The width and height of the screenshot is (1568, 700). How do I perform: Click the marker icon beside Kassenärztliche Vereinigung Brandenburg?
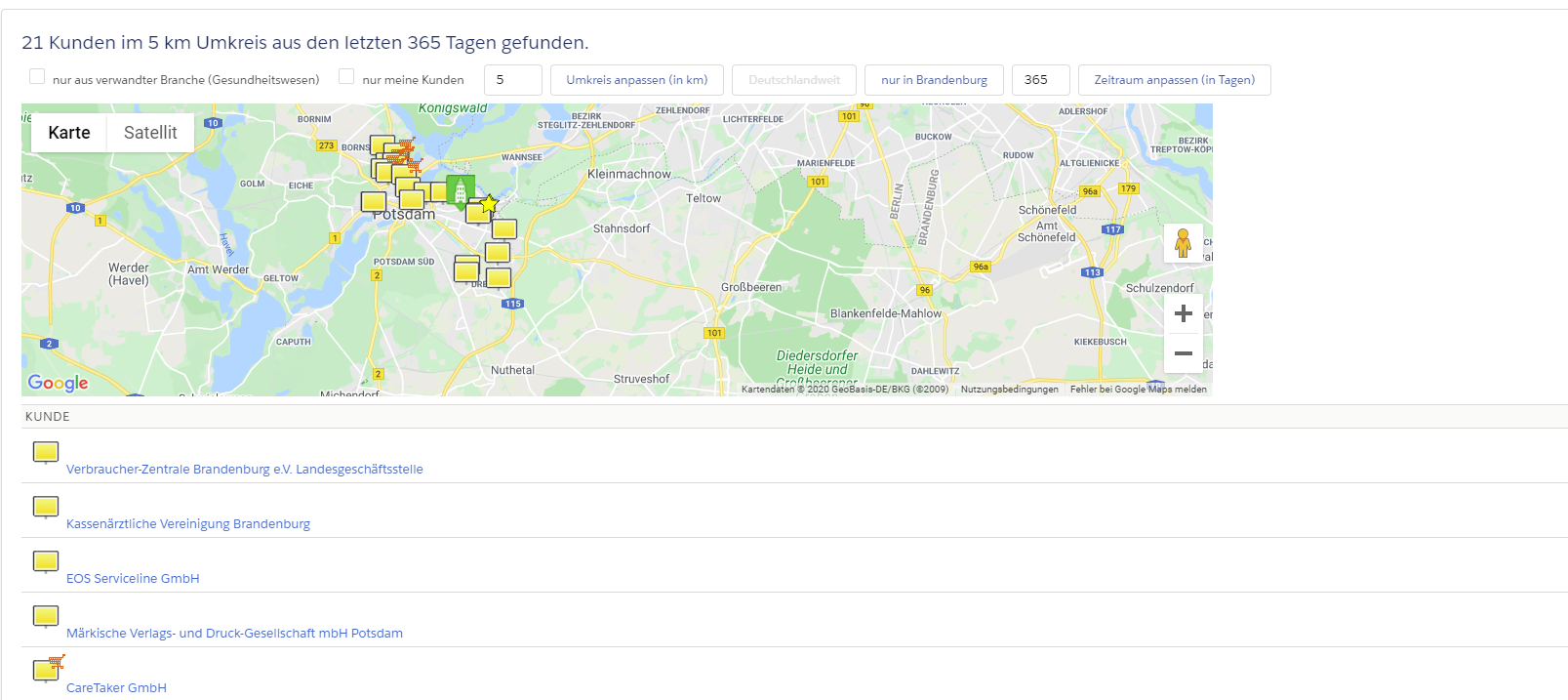(x=46, y=507)
